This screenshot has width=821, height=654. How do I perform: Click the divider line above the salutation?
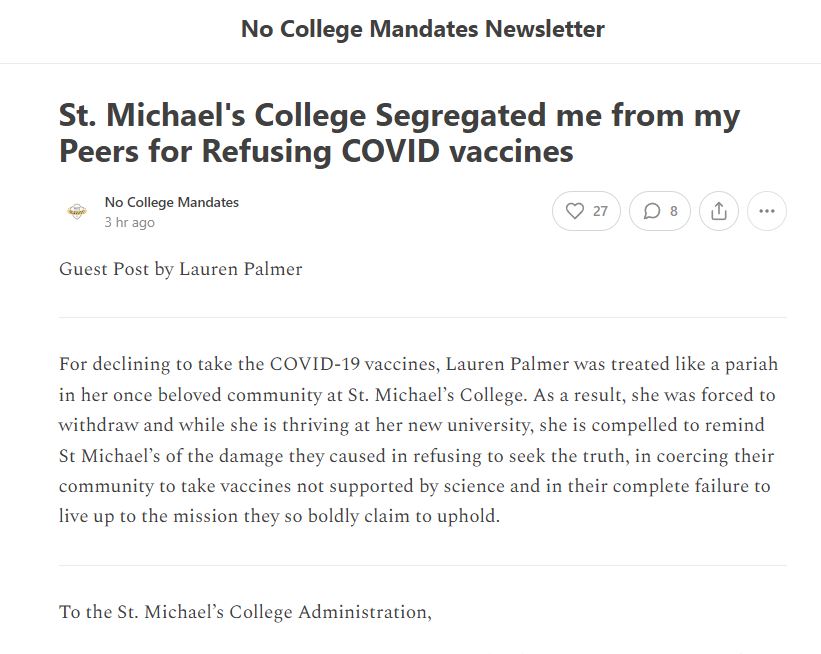422,565
